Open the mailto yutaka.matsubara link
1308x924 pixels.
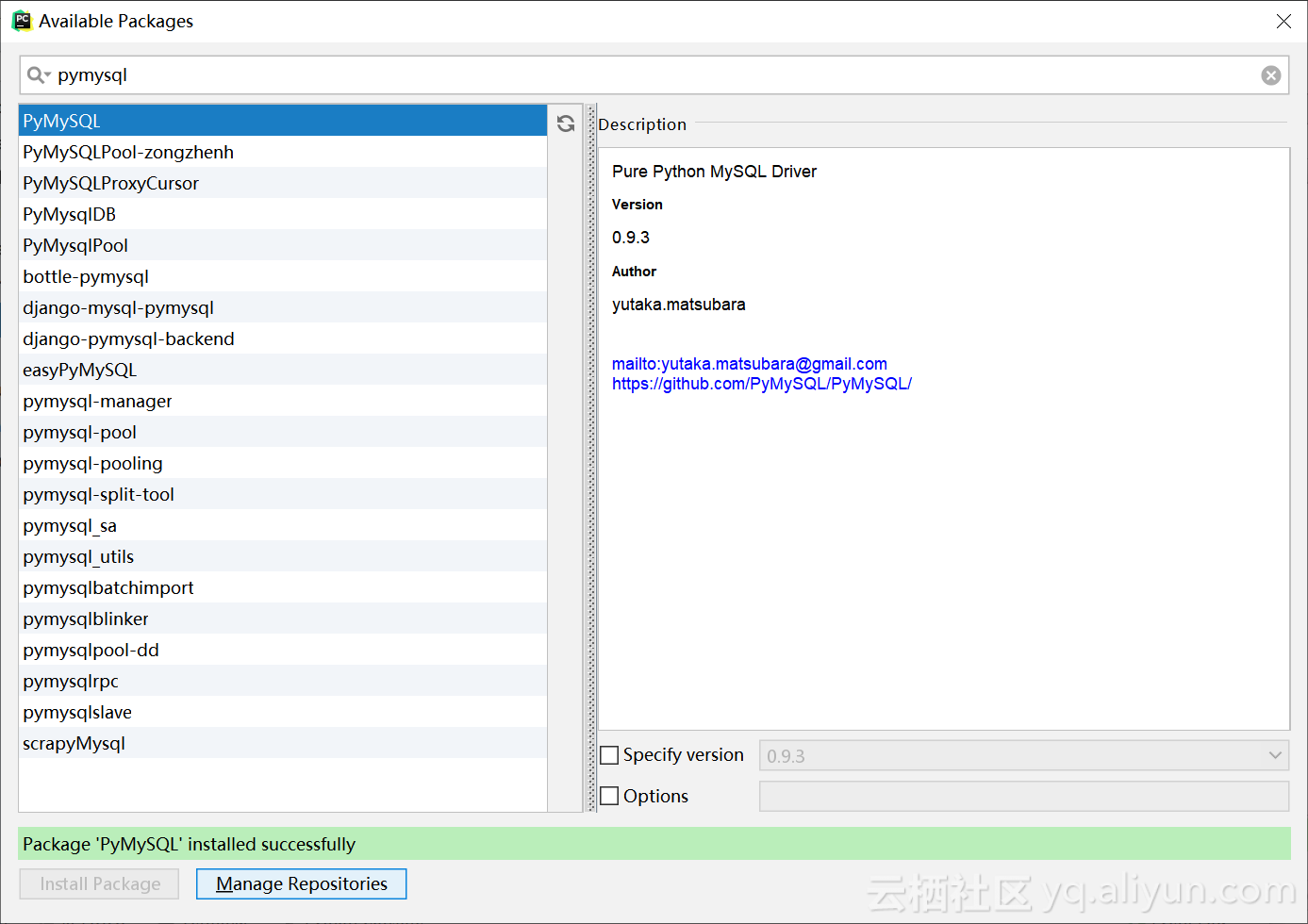point(750,364)
